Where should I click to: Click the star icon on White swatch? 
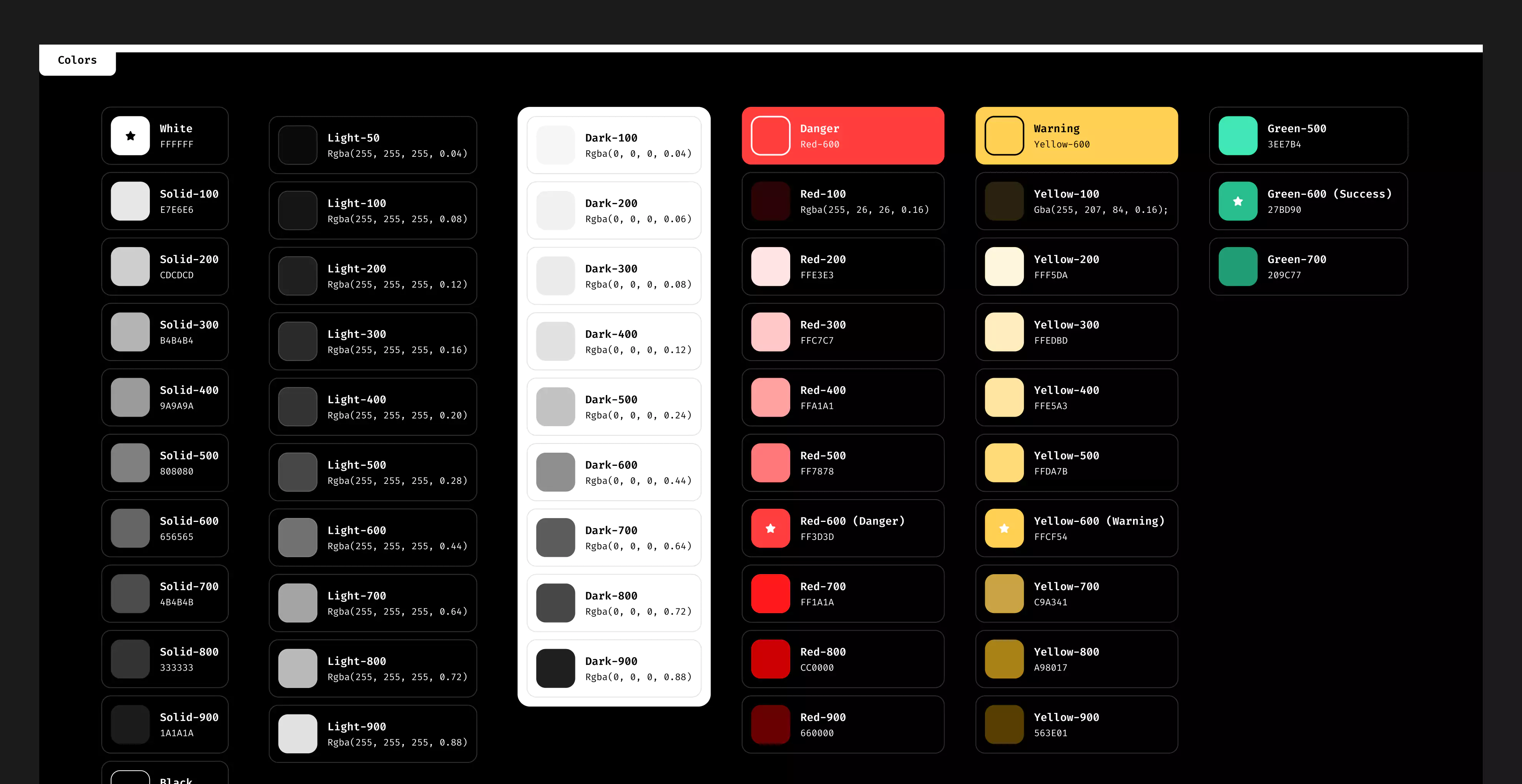(131, 136)
